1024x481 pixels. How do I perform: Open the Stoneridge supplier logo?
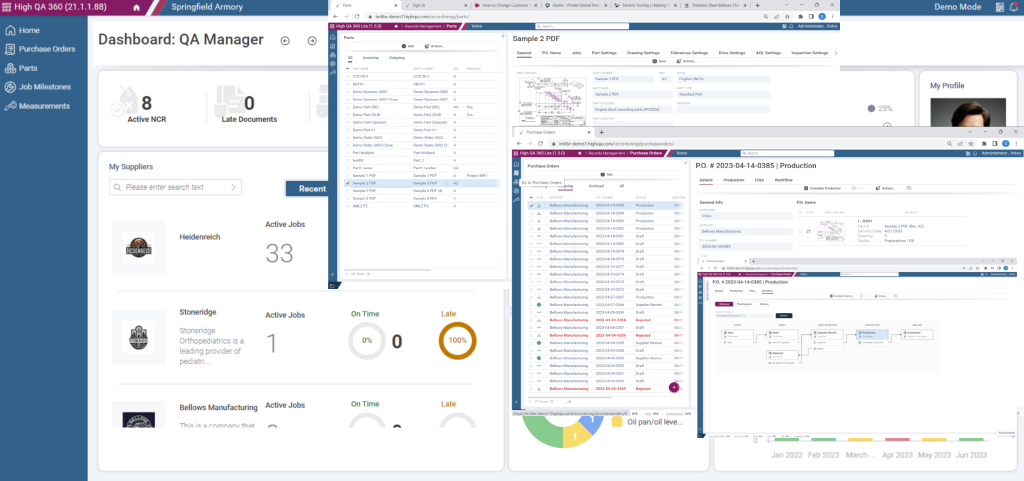[138, 337]
